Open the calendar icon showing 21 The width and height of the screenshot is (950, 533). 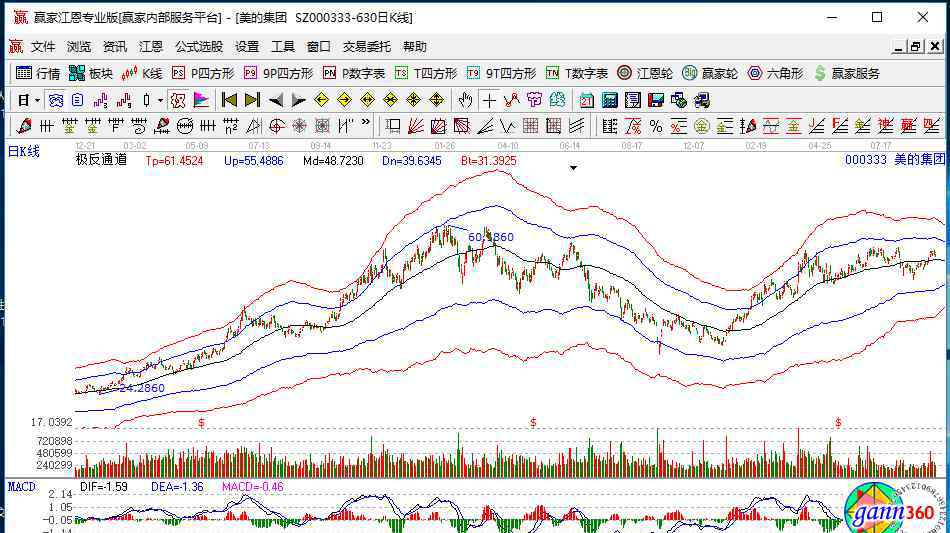(586, 100)
